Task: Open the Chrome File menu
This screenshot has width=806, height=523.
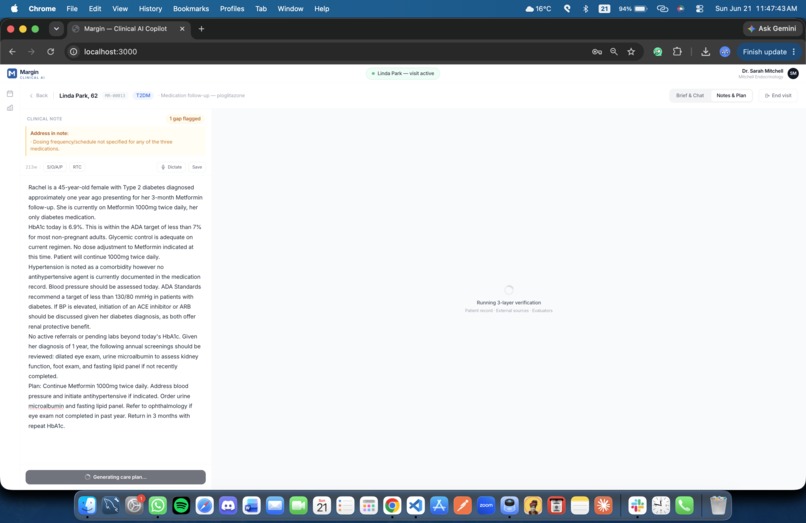Action: click(x=72, y=9)
